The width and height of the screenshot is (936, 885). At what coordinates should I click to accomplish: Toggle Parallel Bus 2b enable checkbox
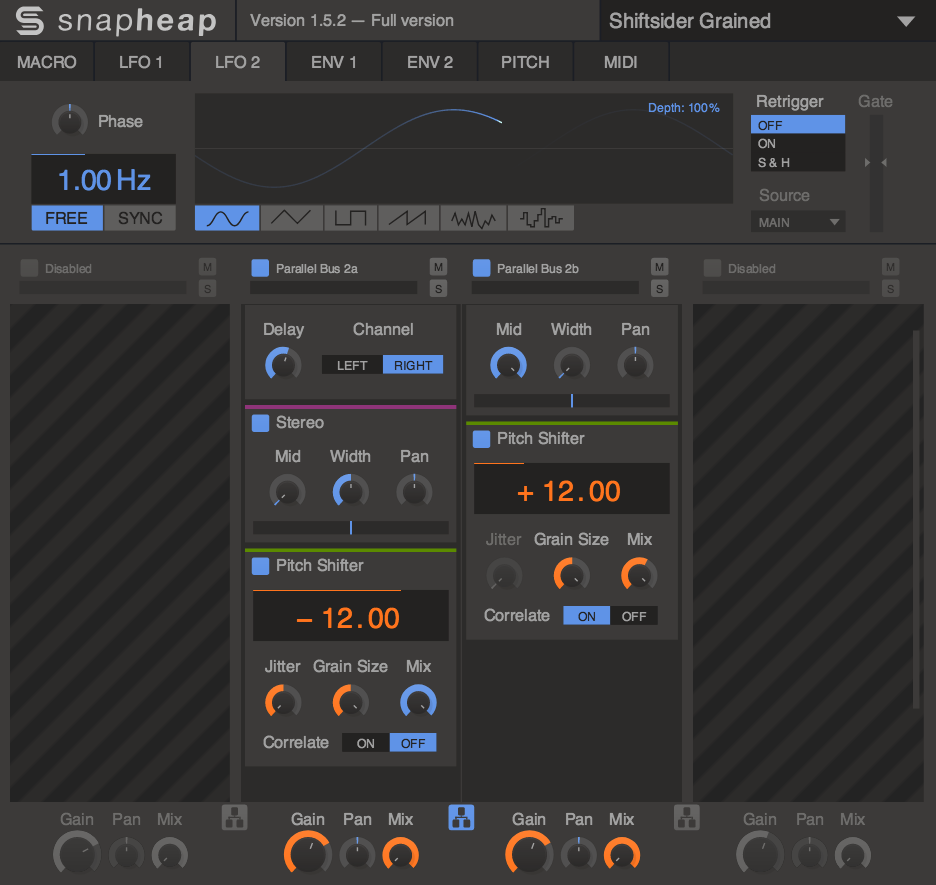pos(481,268)
